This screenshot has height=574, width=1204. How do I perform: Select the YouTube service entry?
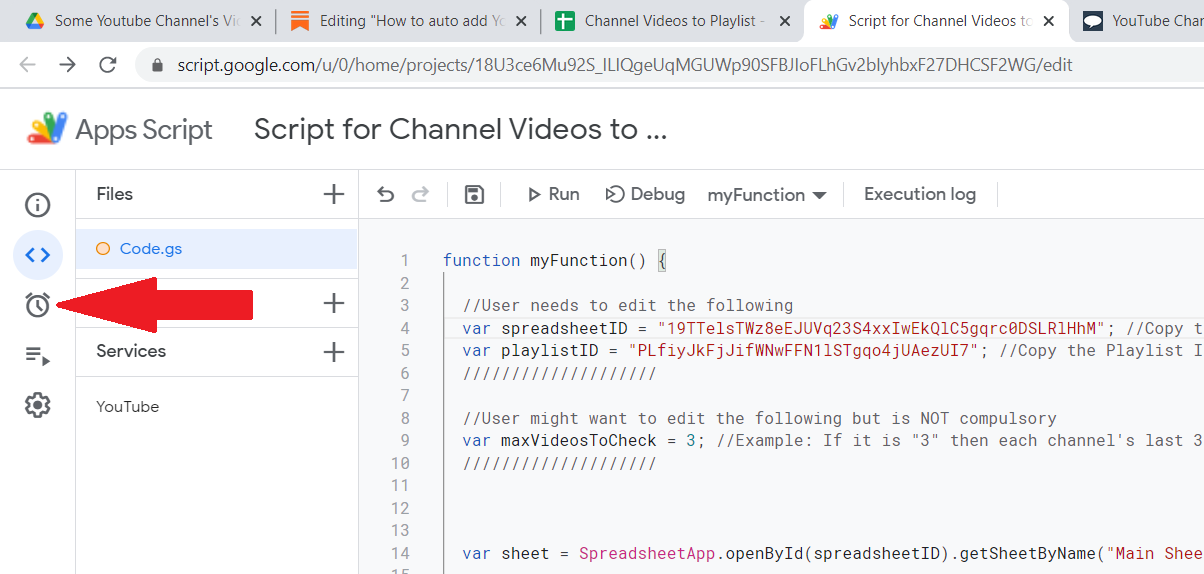(x=128, y=407)
